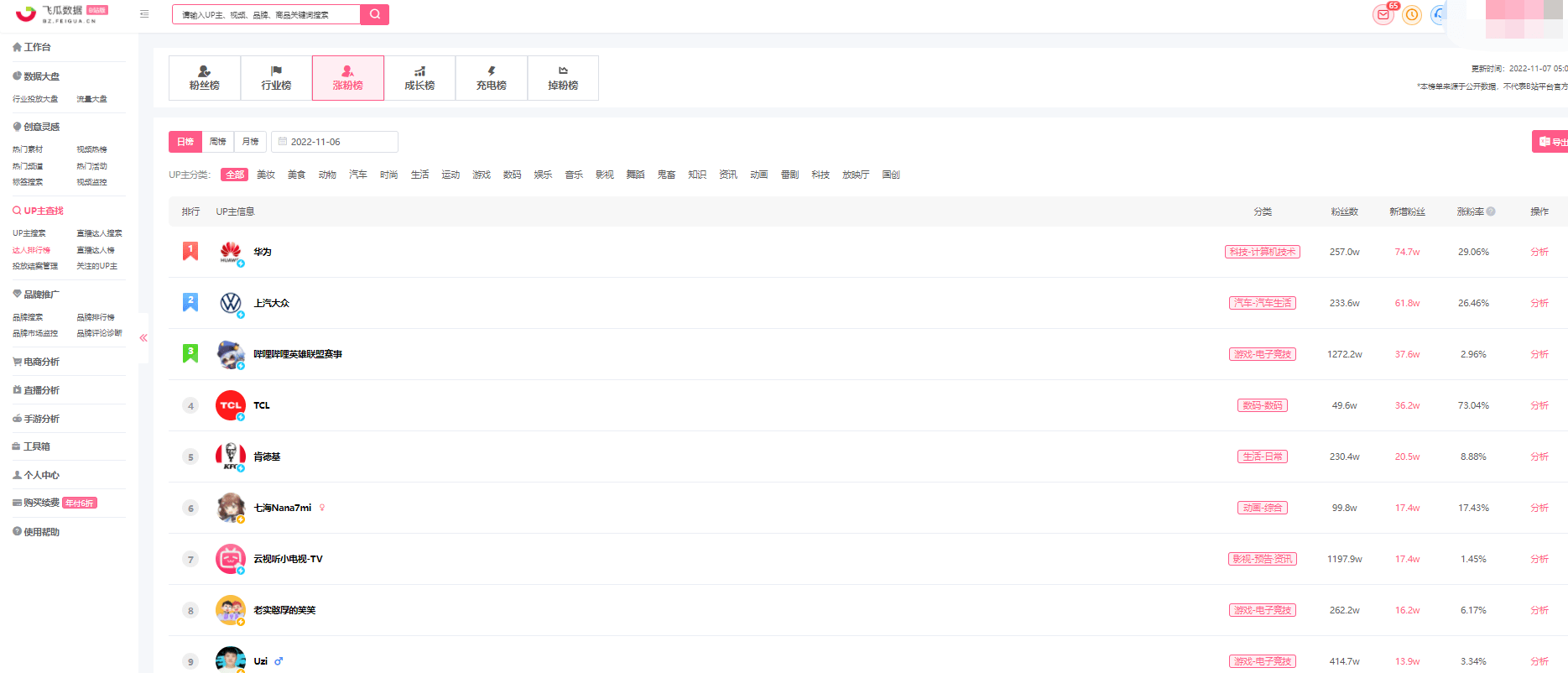Filter UP category by 国创
The height and width of the screenshot is (673, 1568).
(891, 175)
